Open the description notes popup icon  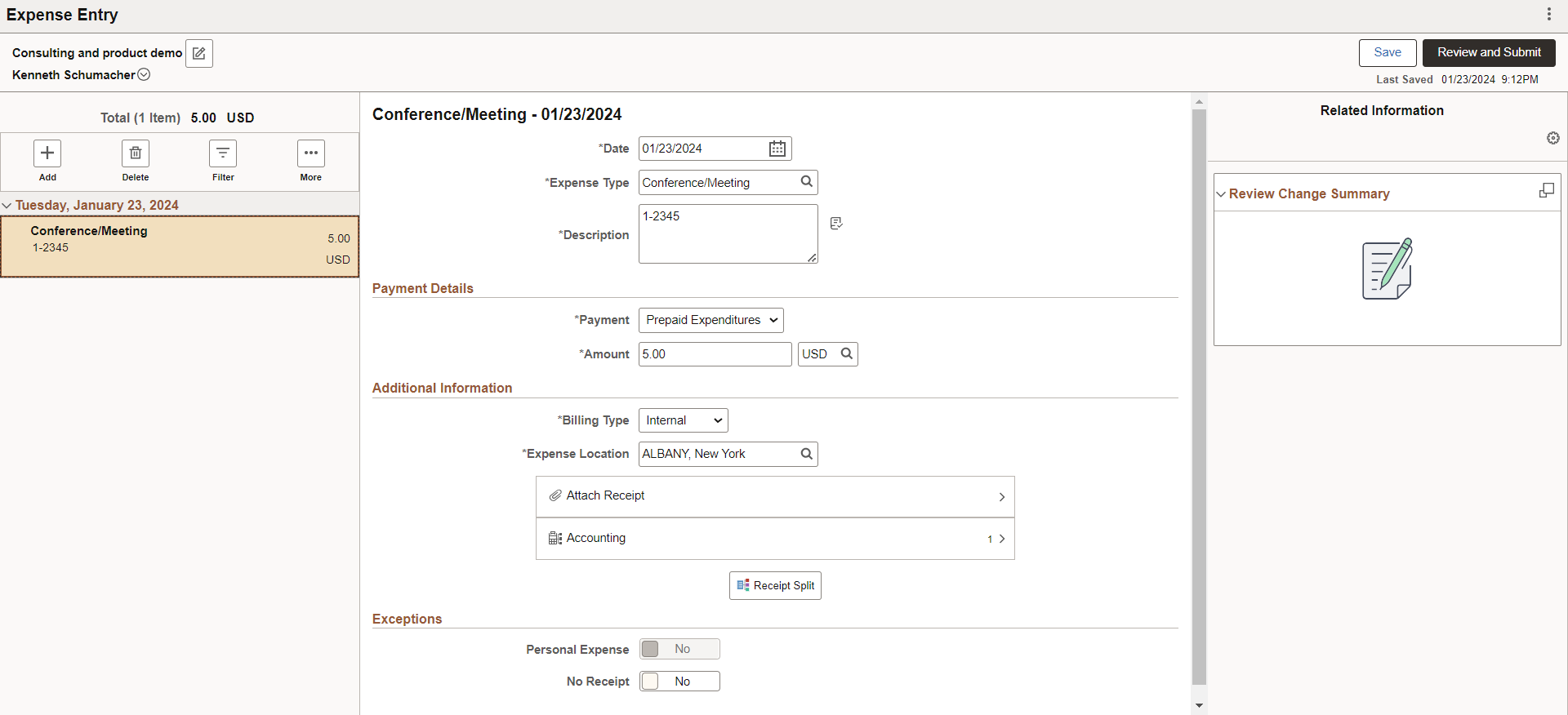pos(836,224)
